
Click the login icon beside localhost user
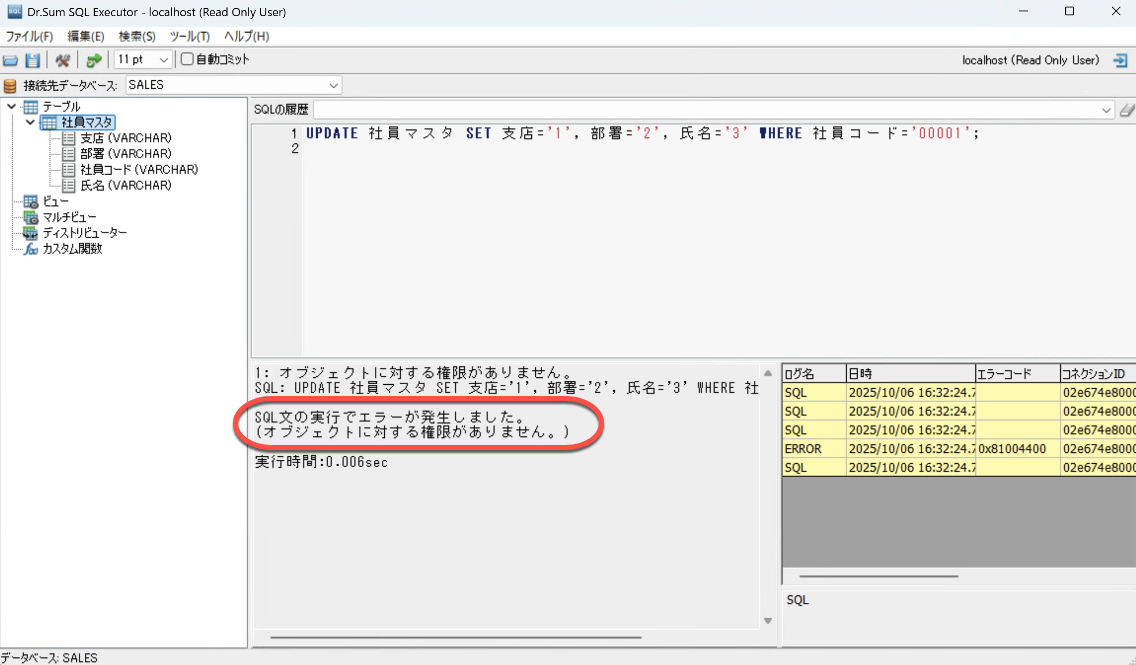[1120, 60]
